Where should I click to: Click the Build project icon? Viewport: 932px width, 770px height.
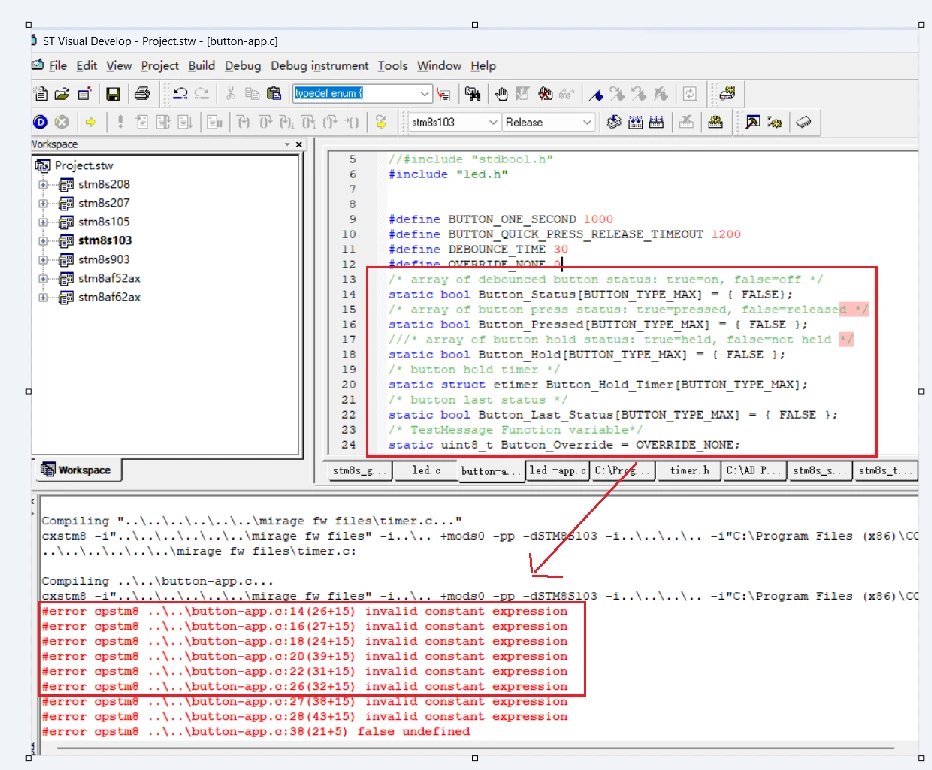pyautogui.click(x=635, y=122)
